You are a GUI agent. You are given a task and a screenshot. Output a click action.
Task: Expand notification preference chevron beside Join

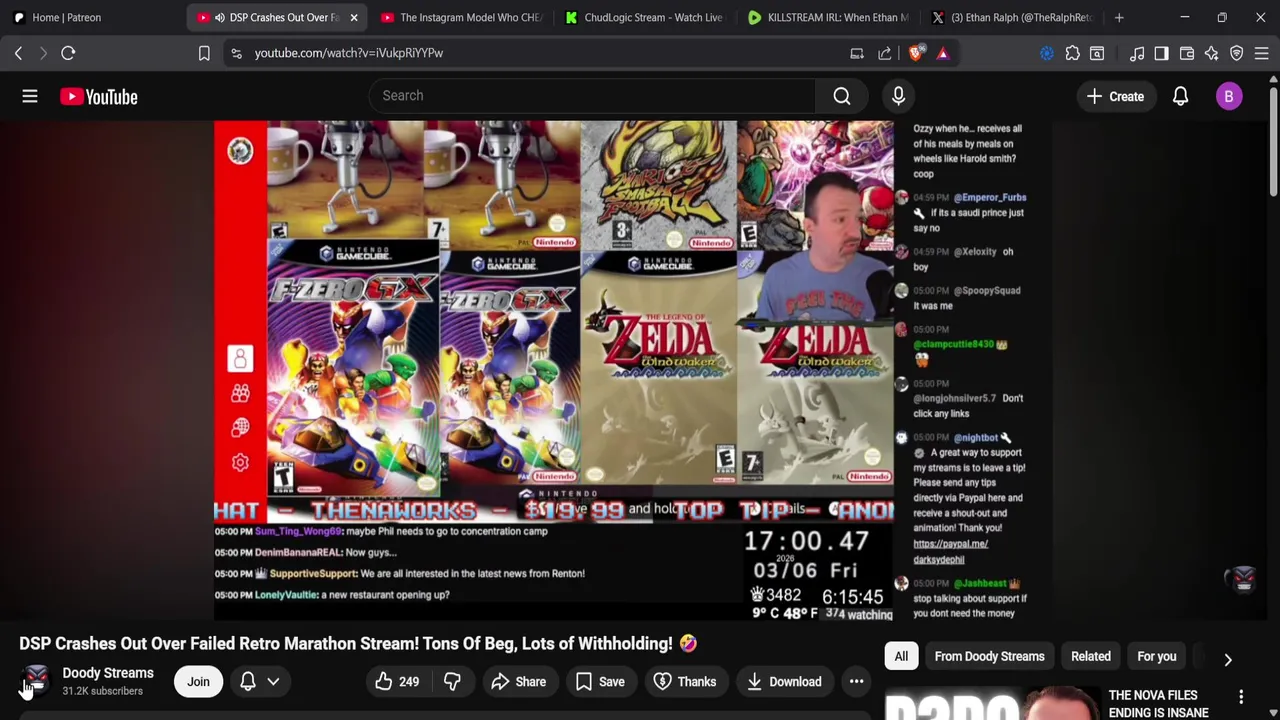pos(273,682)
